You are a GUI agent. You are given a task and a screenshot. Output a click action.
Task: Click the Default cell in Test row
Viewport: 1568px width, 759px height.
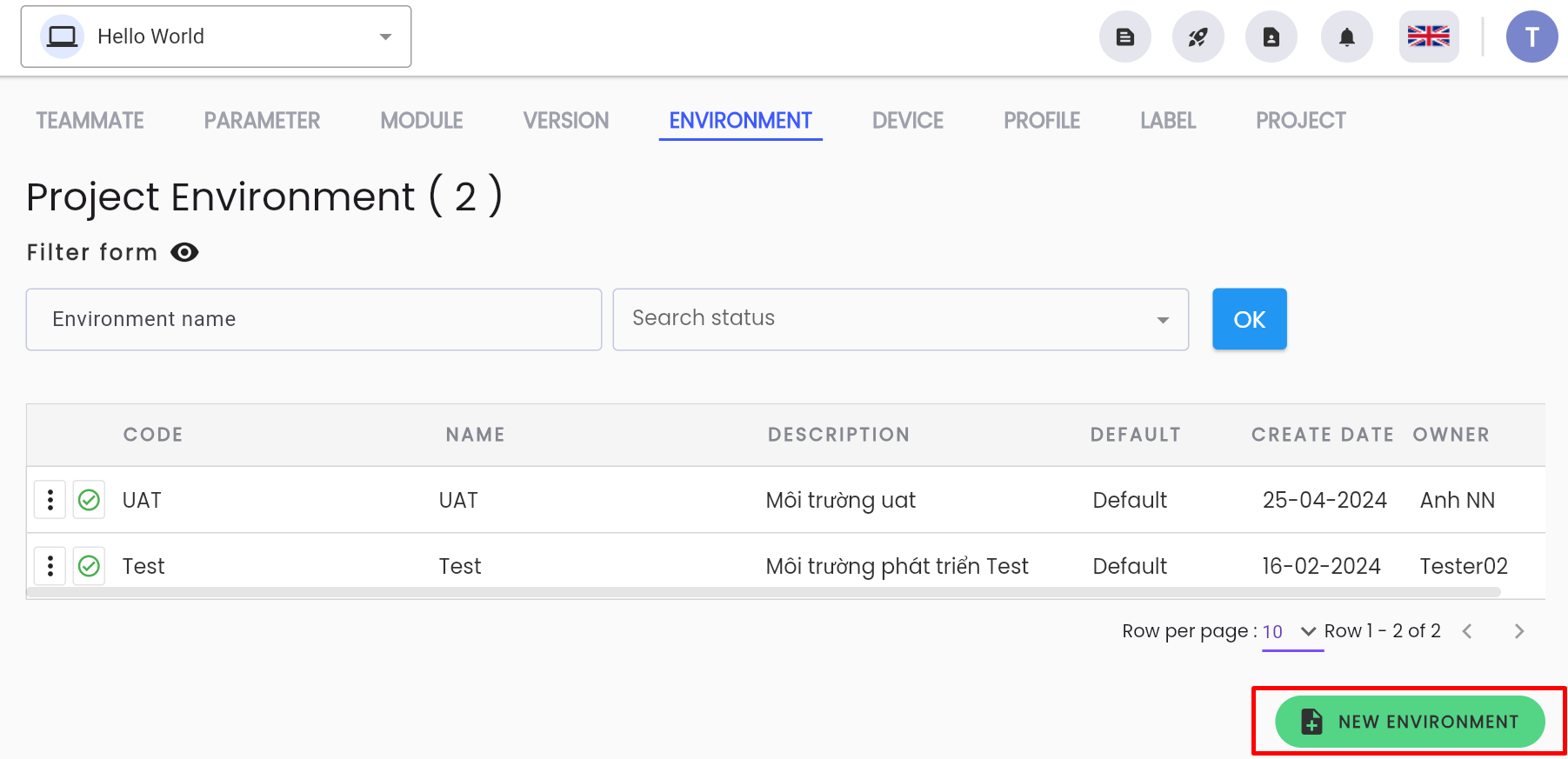(1130, 566)
